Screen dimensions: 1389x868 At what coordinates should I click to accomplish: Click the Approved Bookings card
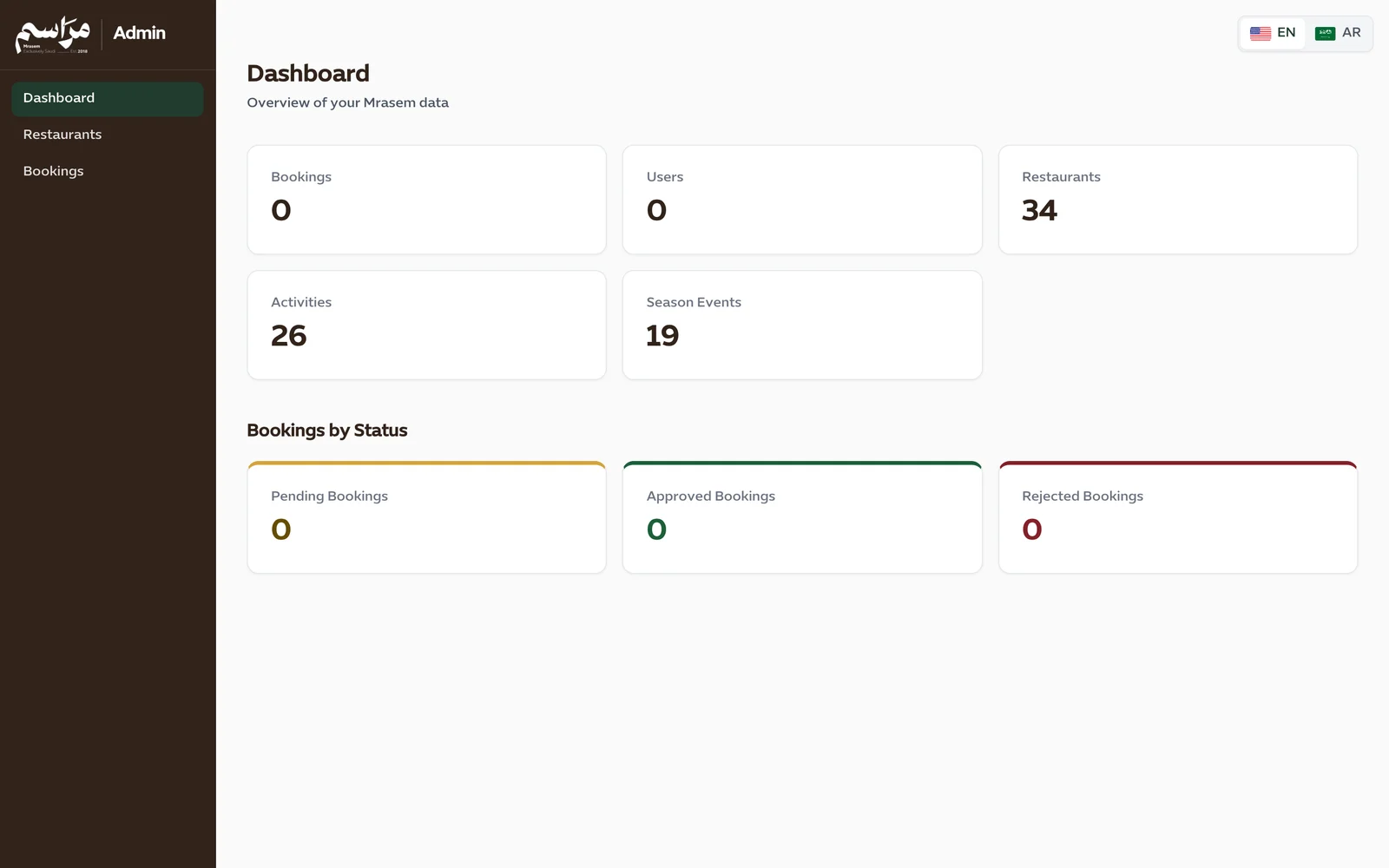(x=802, y=517)
